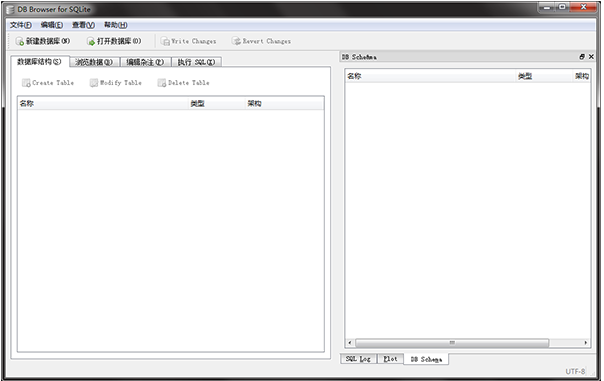The width and height of the screenshot is (604, 381).
Task: Maximize the DB Browser for SQLite window
Action: 562,7
